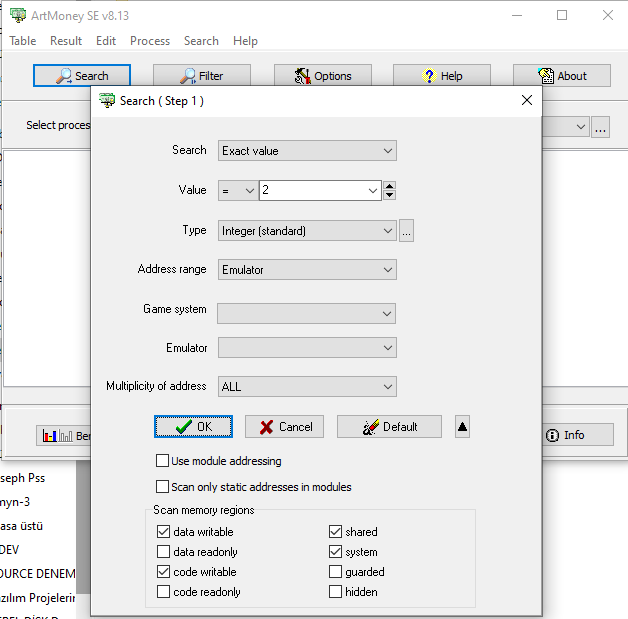Click the 'nyn-3' item behind ArtMoney

point(15,502)
